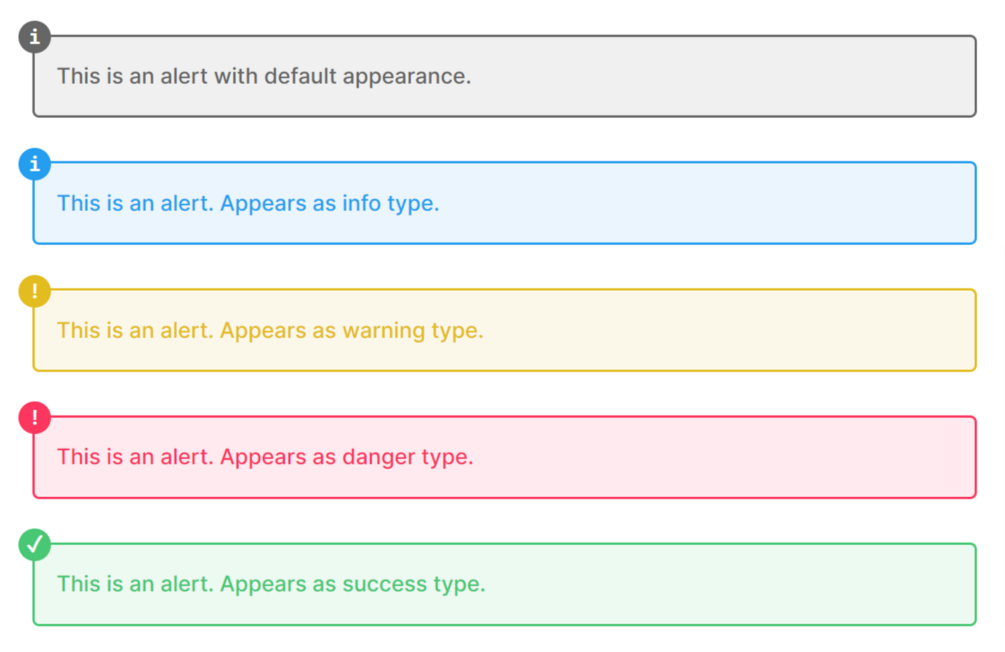
Task: Click the green success type alert text
Action: coord(271,584)
